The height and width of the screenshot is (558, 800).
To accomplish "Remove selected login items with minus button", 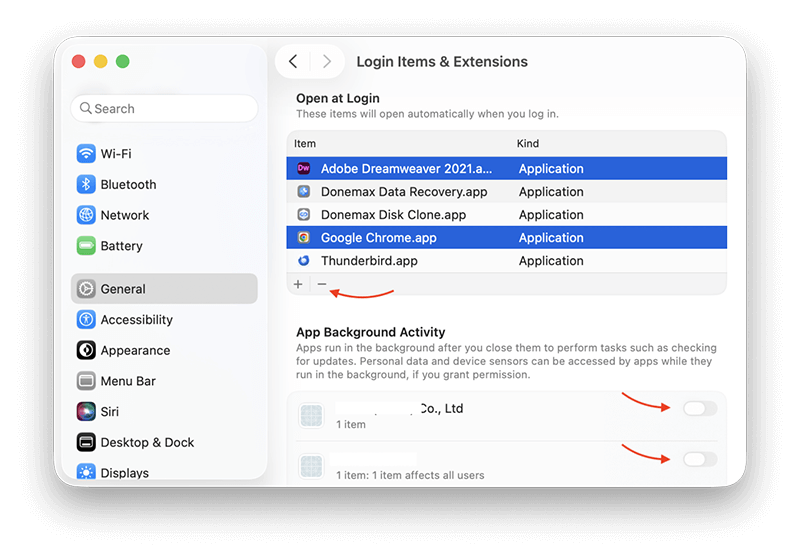I will [x=321, y=284].
